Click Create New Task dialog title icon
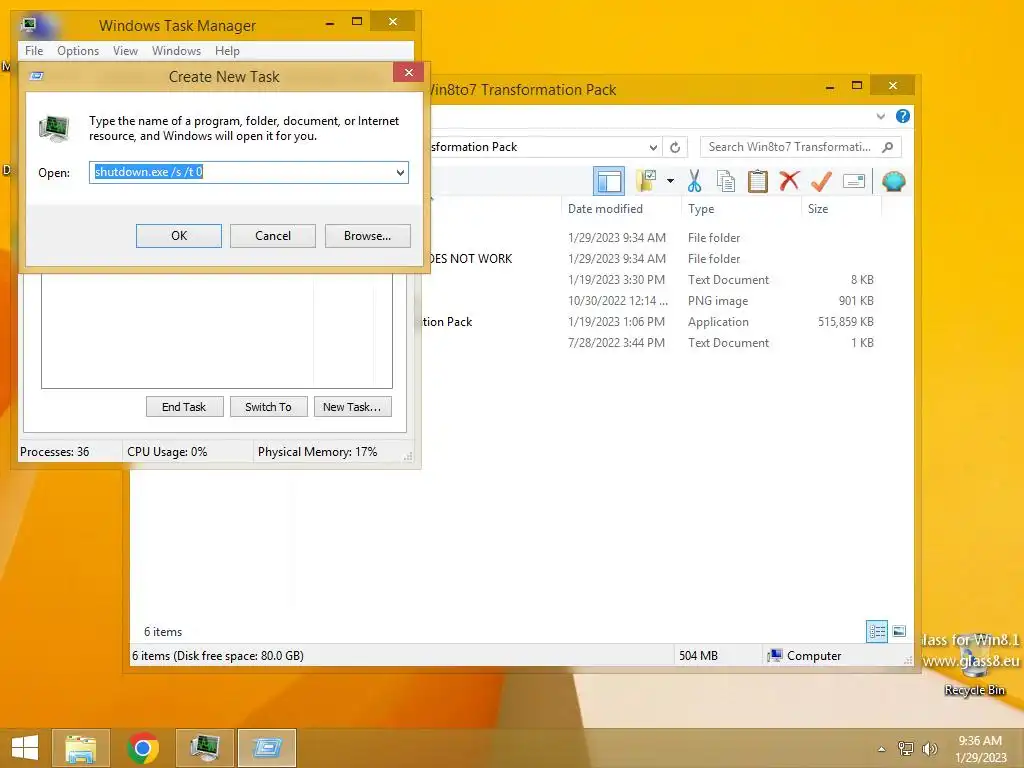The height and width of the screenshot is (768, 1024). 37,76
